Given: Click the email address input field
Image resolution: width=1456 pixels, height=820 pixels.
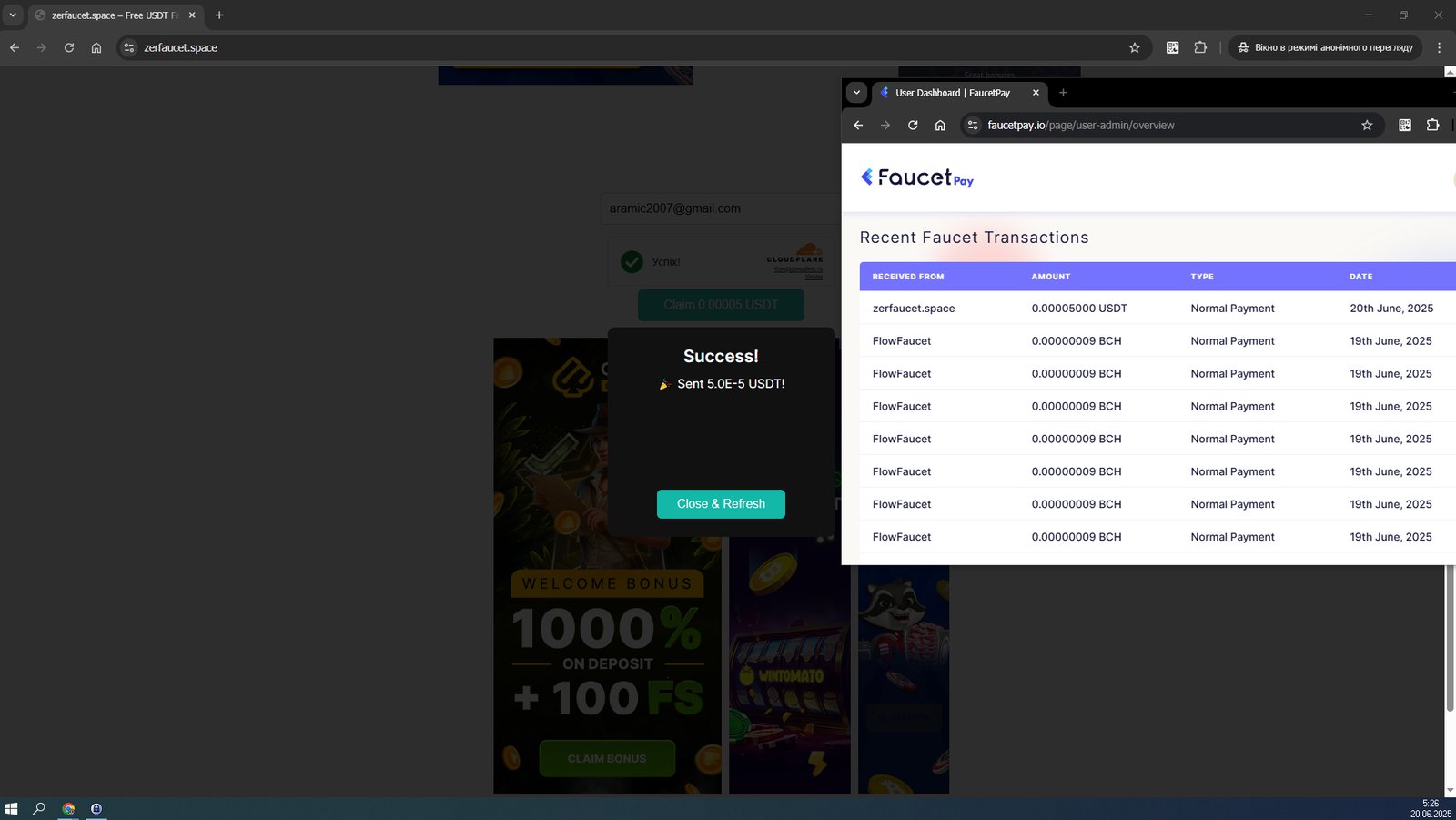Looking at the screenshot, I should (x=721, y=208).
